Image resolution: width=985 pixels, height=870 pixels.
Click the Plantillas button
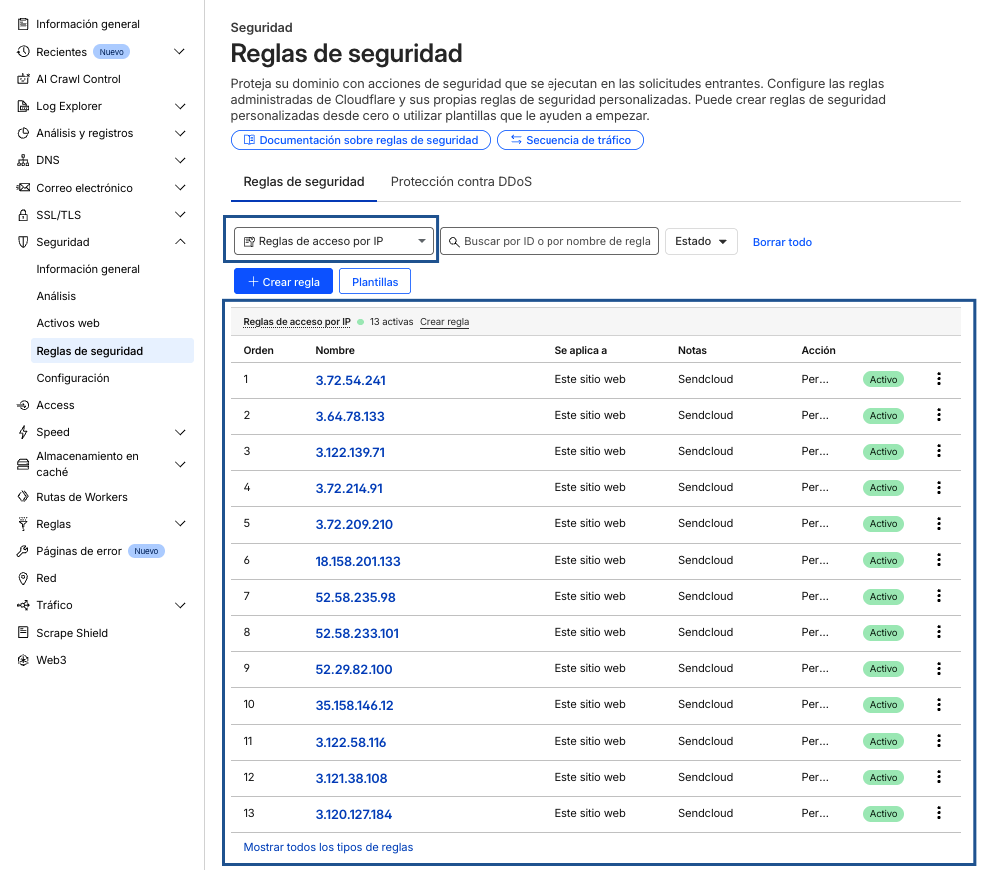click(x=375, y=281)
